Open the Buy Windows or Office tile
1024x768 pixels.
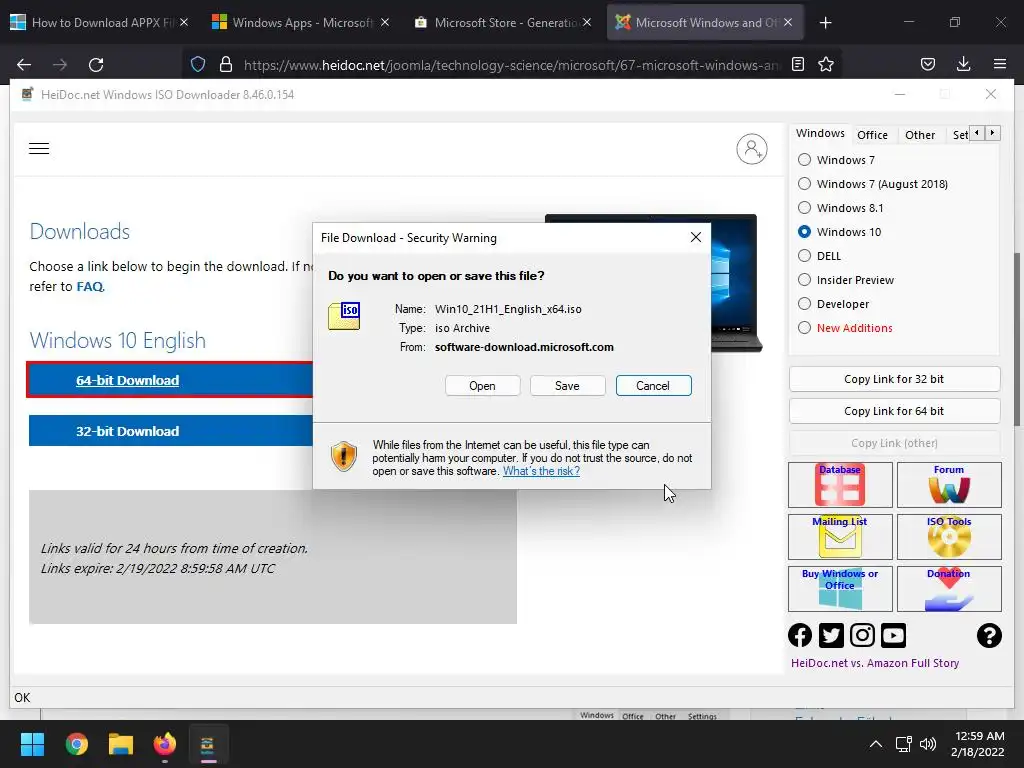coord(840,589)
